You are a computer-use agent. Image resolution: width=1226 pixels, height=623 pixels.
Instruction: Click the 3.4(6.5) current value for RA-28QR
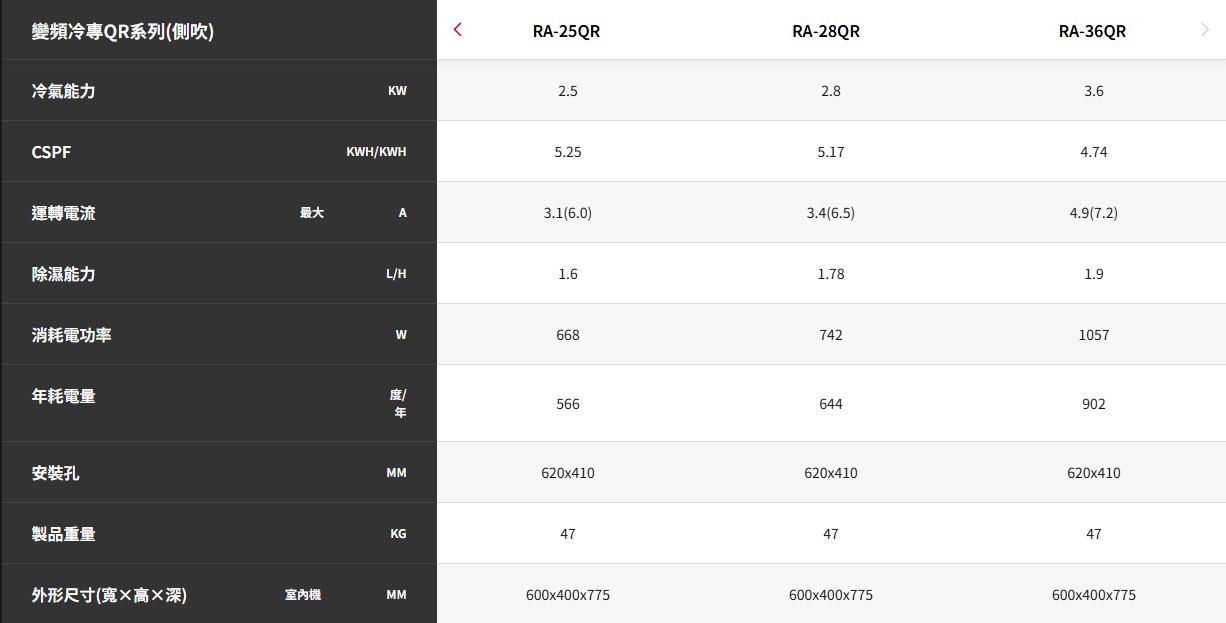click(x=830, y=213)
